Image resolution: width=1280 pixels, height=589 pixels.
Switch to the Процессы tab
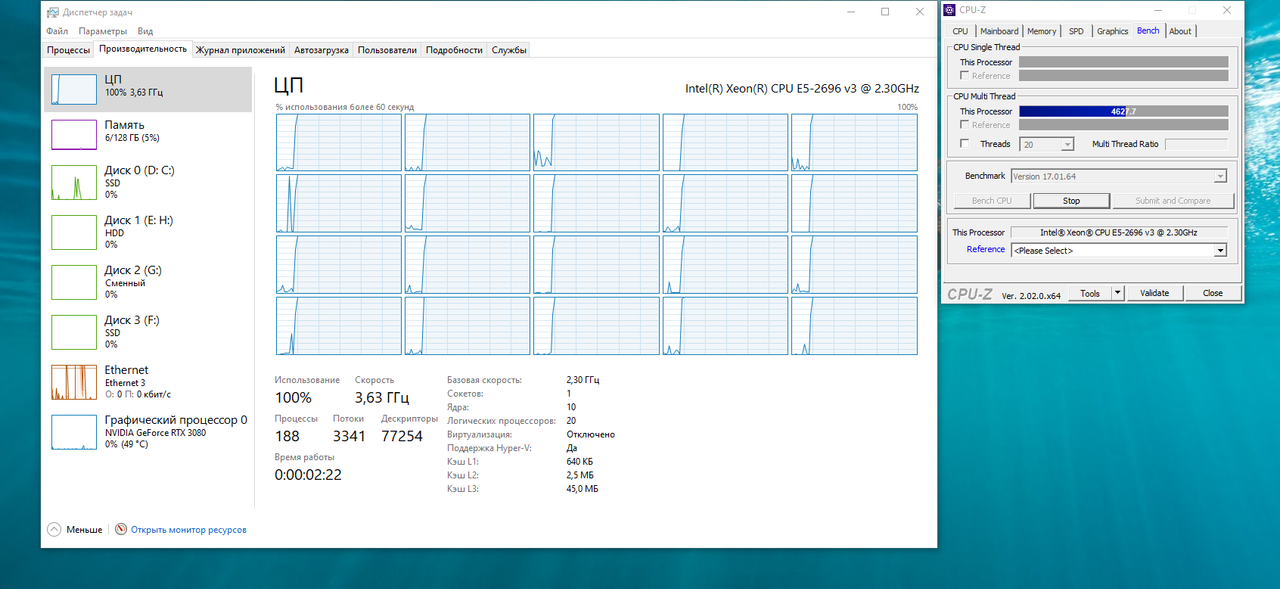pos(68,50)
